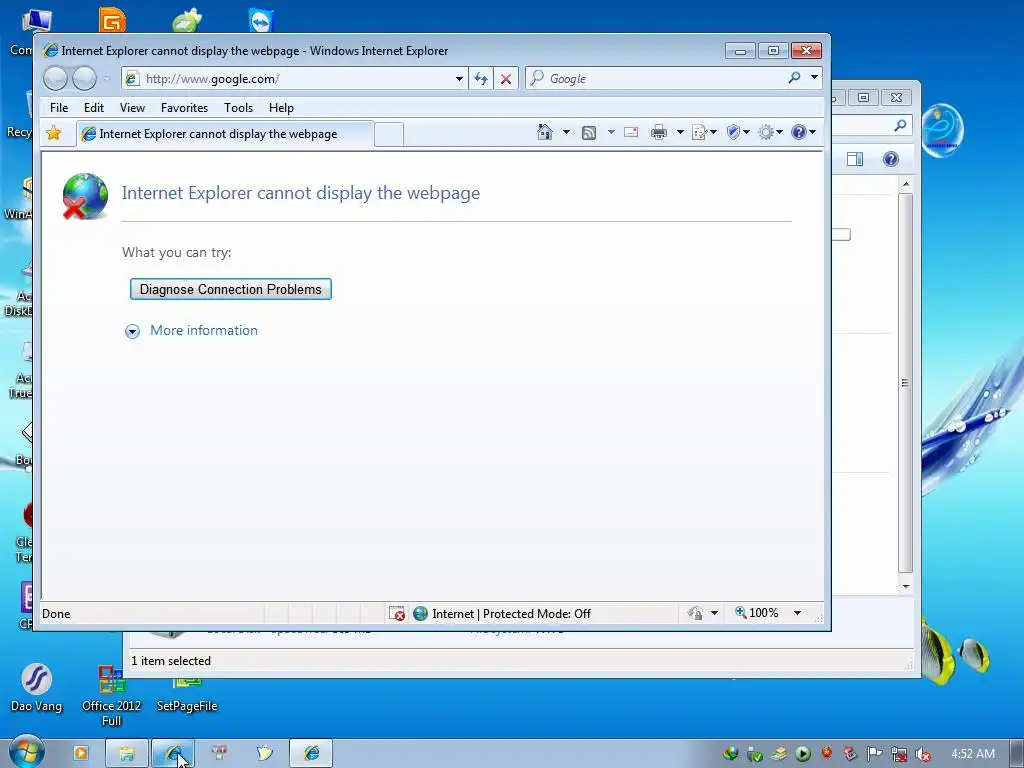Click the popup blocked status bar icon

(x=396, y=613)
